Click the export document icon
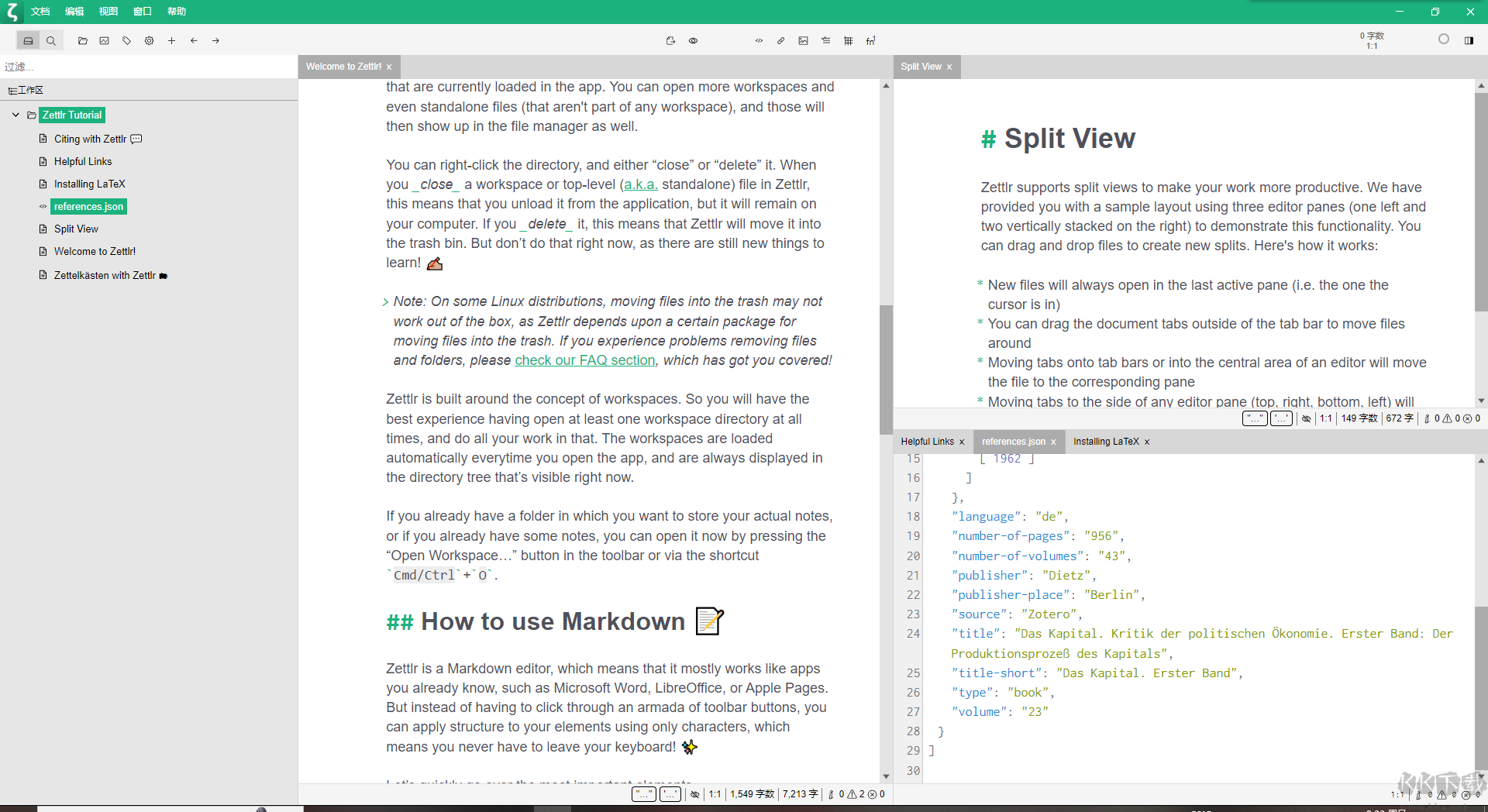Viewport: 1488px width, 812px height. [670, 41]
